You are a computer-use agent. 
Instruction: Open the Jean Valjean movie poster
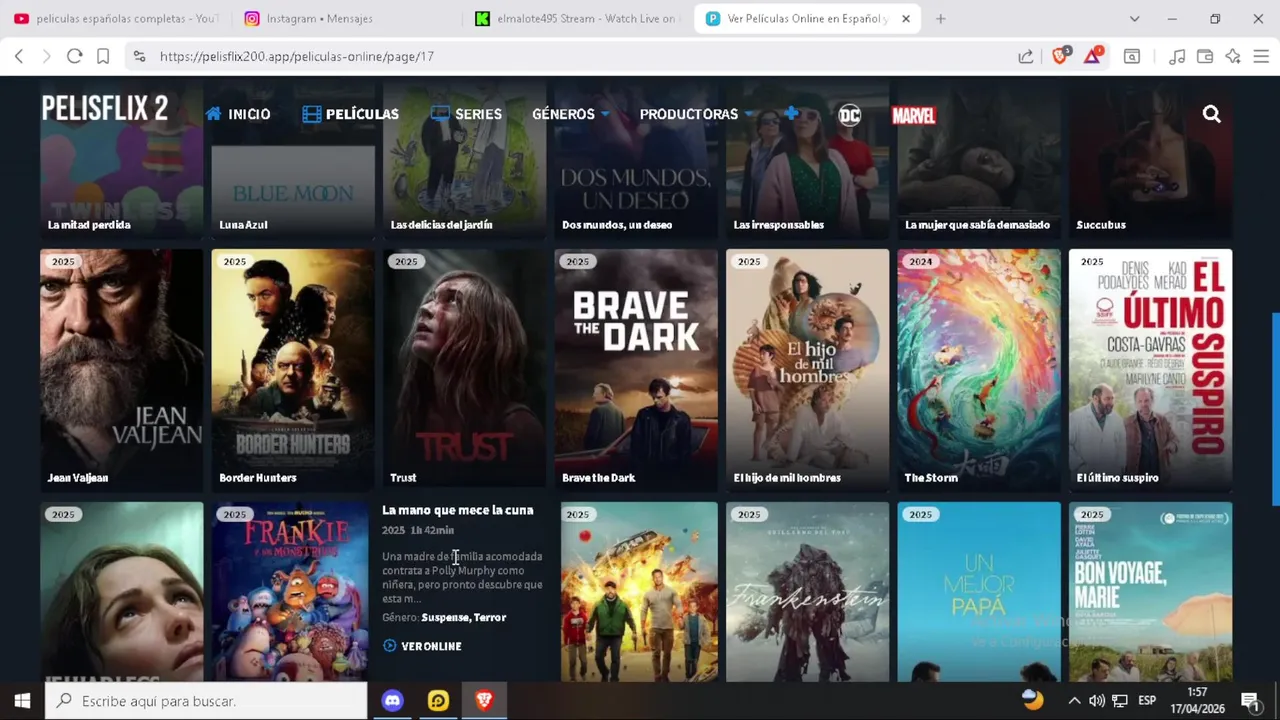pos(121,369)
